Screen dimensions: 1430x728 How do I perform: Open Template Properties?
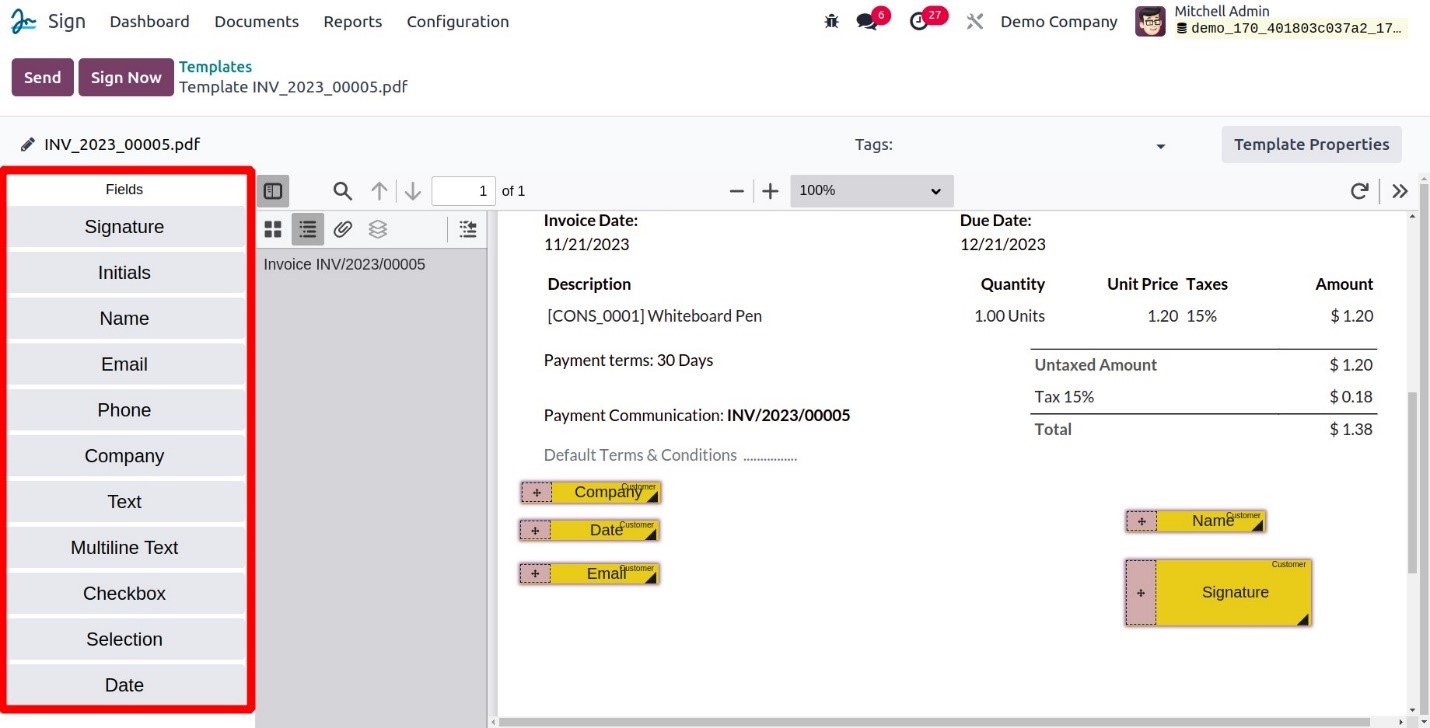(x=1312, y=144)
